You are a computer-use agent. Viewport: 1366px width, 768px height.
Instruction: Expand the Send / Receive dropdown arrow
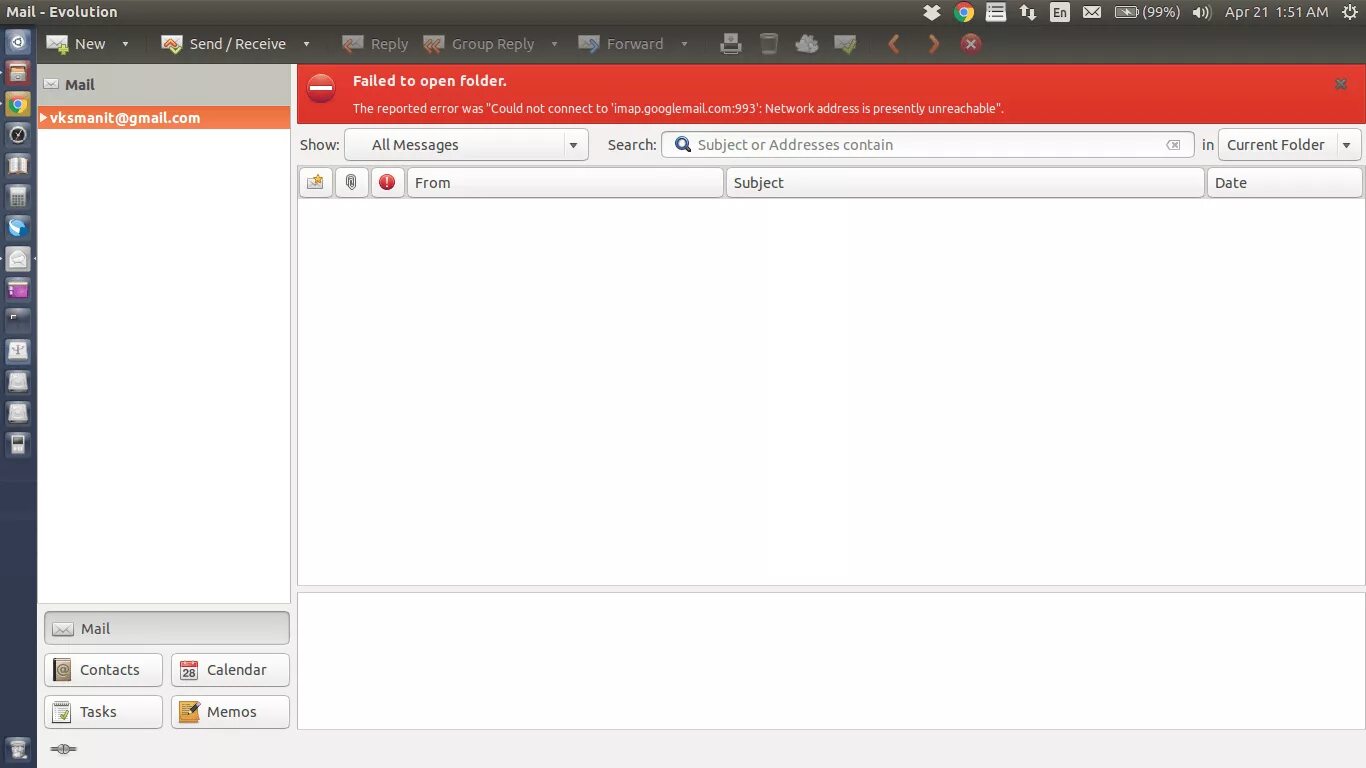(x=306, y=44)
